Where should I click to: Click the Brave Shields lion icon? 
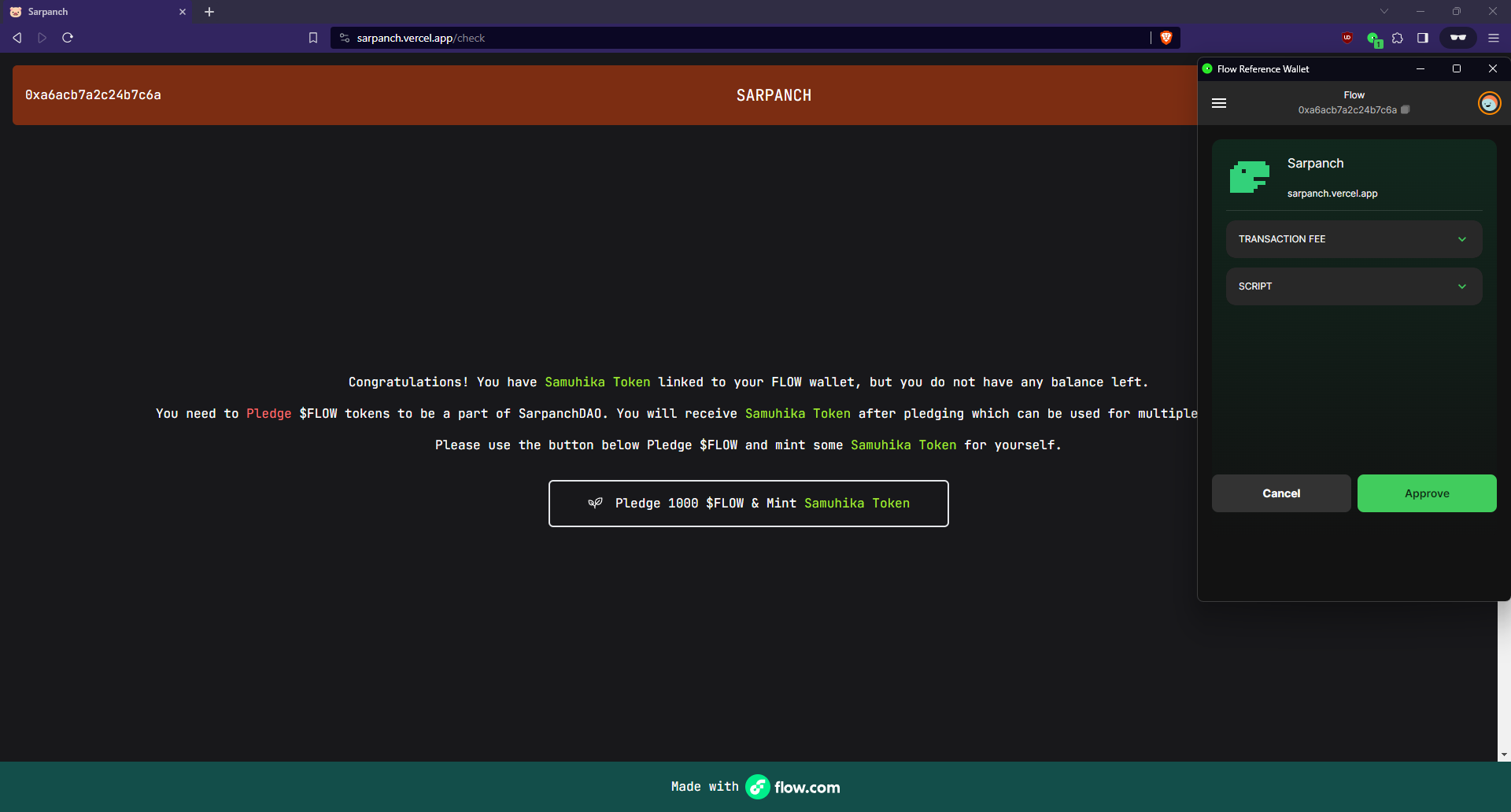point(1166,38)
